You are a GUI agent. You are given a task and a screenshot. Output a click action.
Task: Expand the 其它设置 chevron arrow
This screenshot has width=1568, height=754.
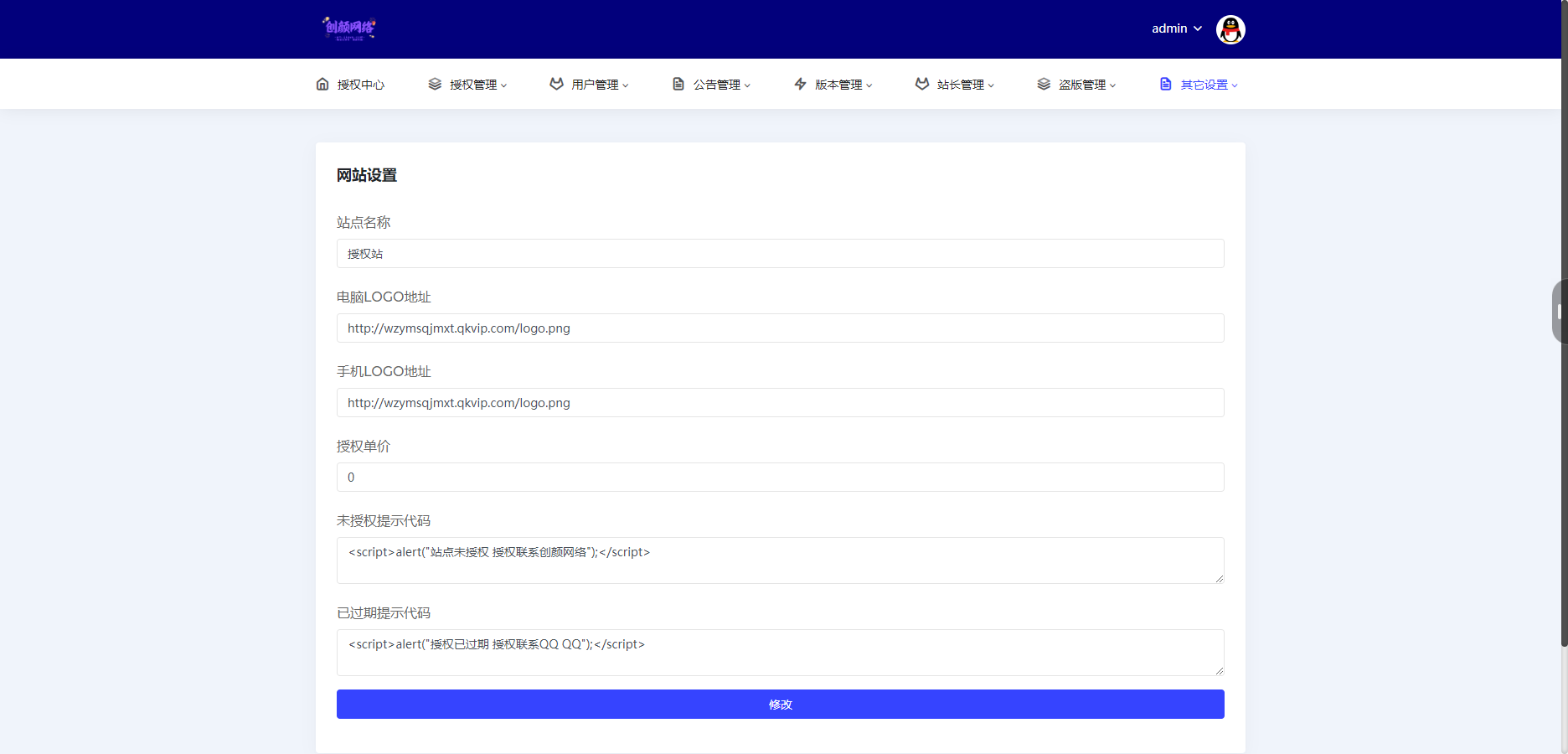tap(1235, 85)
